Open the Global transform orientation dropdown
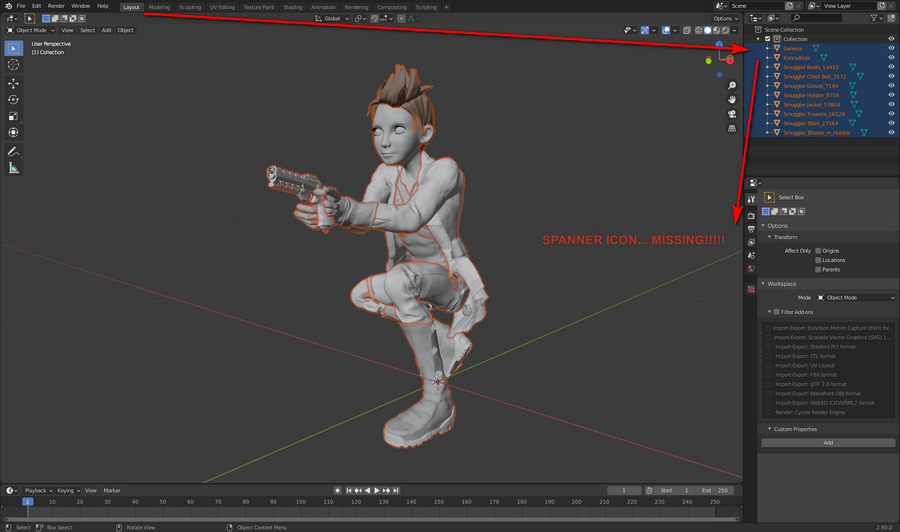The height and width of the screenshot is (532, 900). [x=331, y=18]
